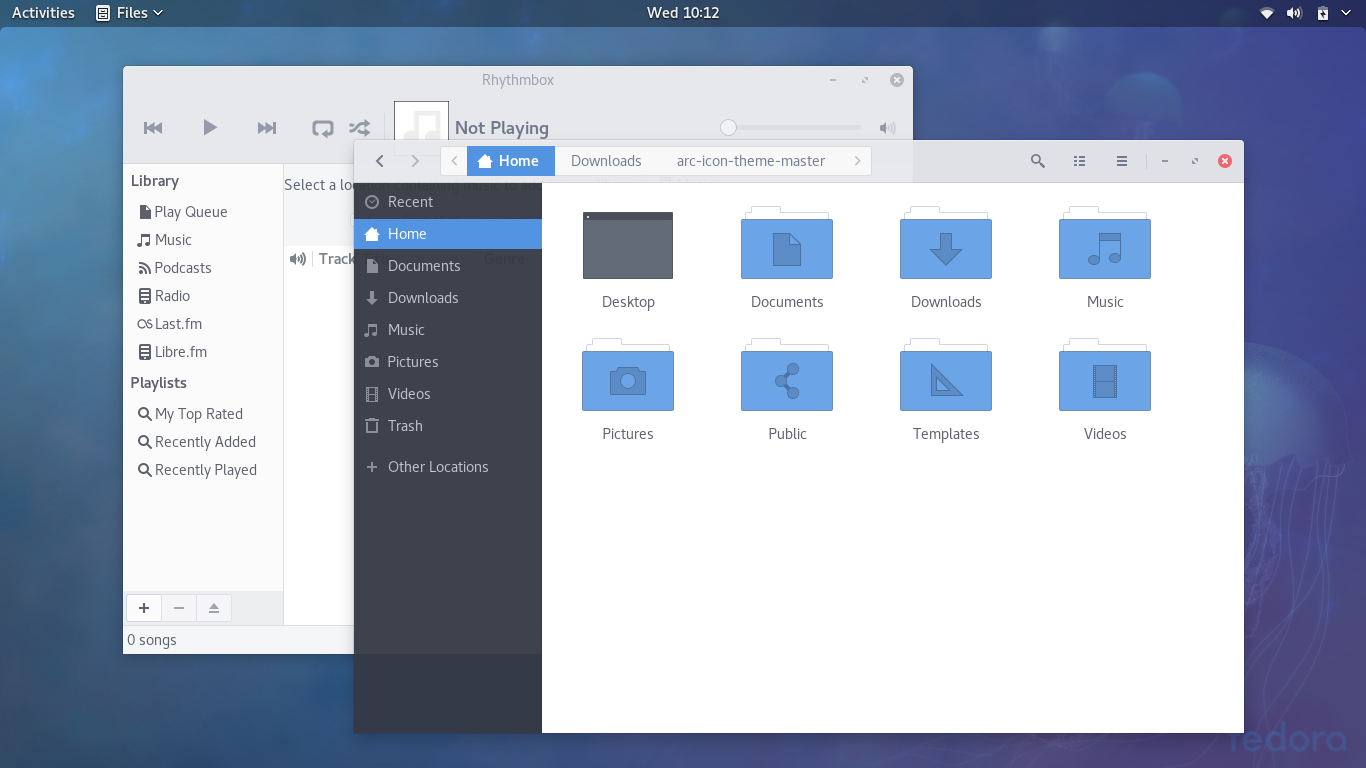Click the Rhythmbox play button
The height and width of the screenshot is (768, 1366).
coord(209,127)
